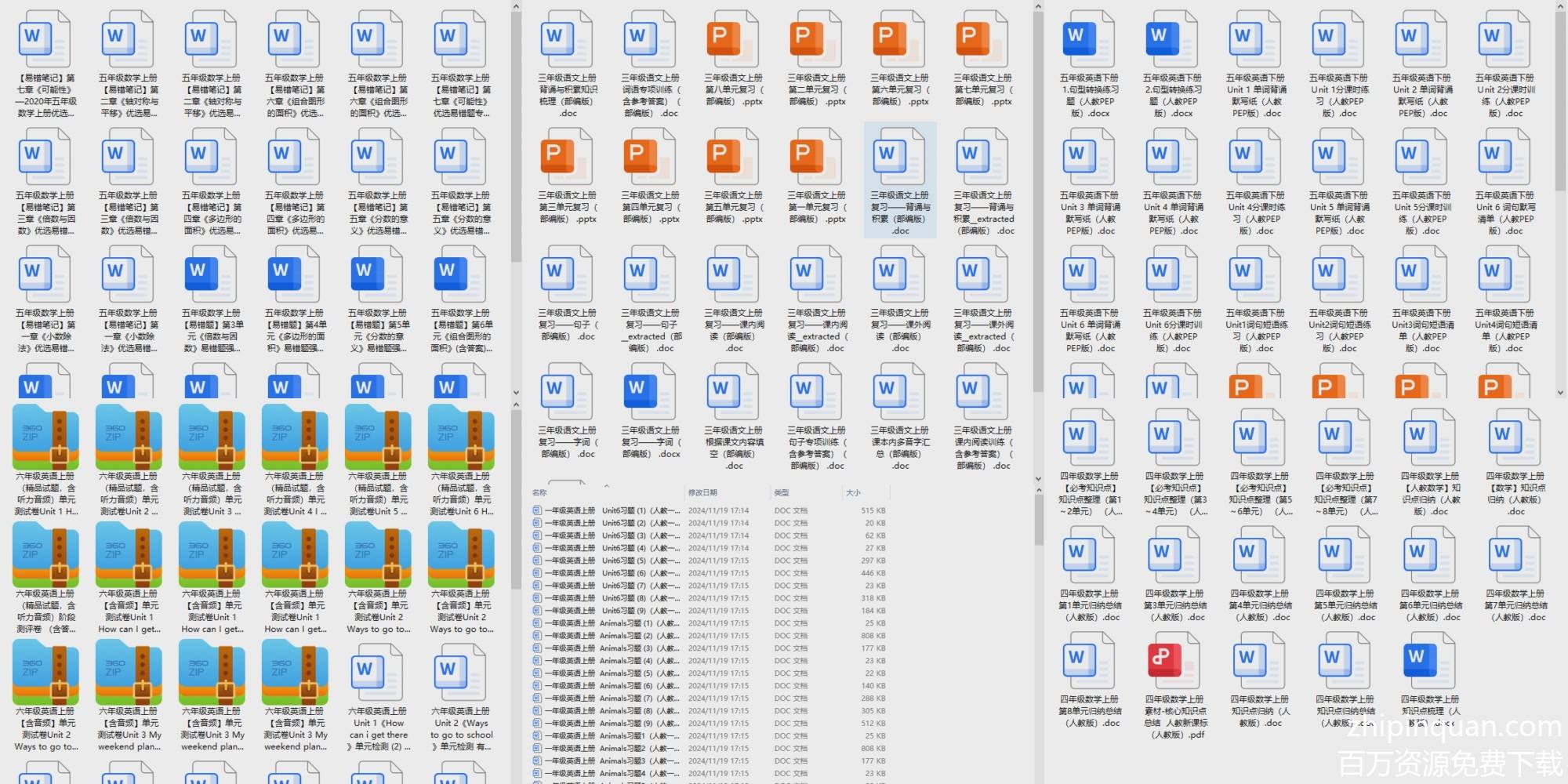
Task: Click the scroll-up arrow of 三年级语文 panel
Action: pyautogui.click(x=1038, y=7)
